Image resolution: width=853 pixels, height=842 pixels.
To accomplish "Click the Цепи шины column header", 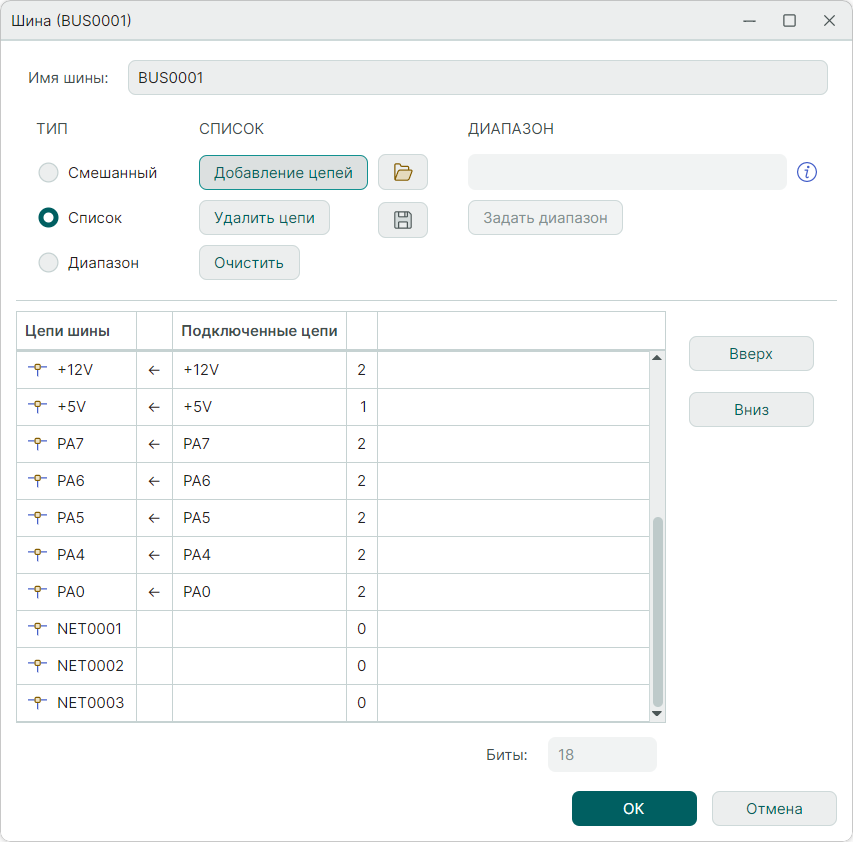I will click(x=67, y=331).
